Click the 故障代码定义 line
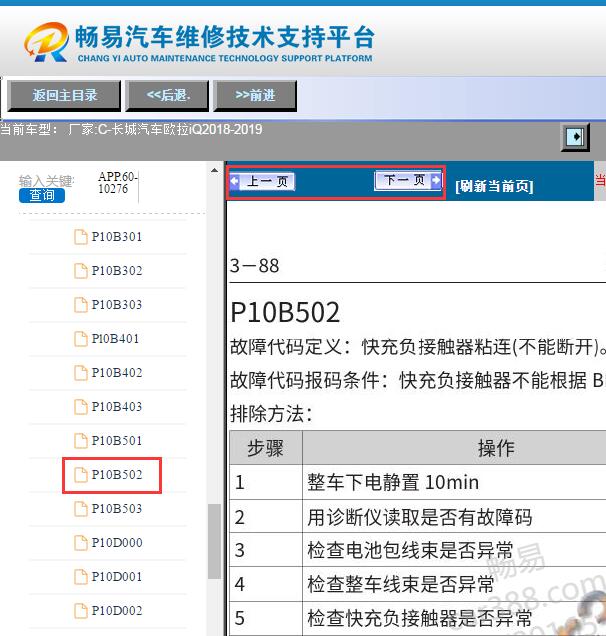Screen dimensions: 606x636 (418, 347)
